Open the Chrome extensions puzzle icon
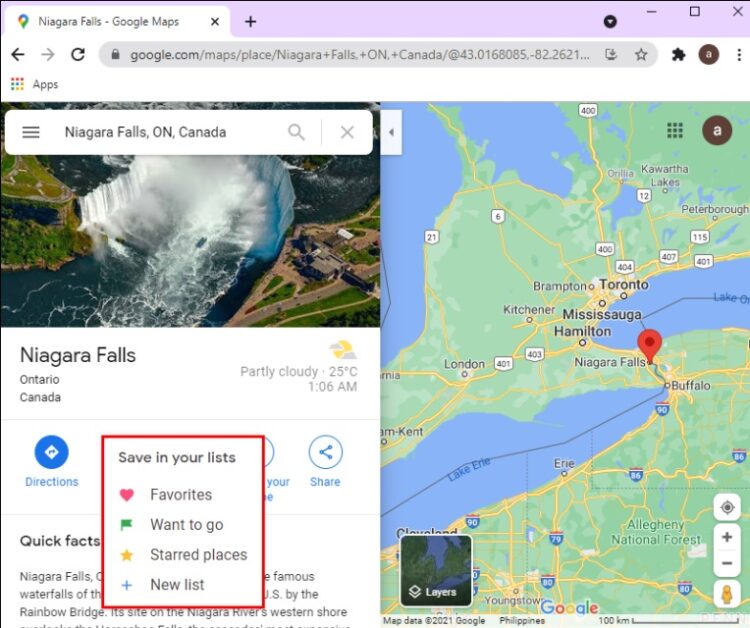The width and height of the screenshot is (750, 628). (678, 55)
